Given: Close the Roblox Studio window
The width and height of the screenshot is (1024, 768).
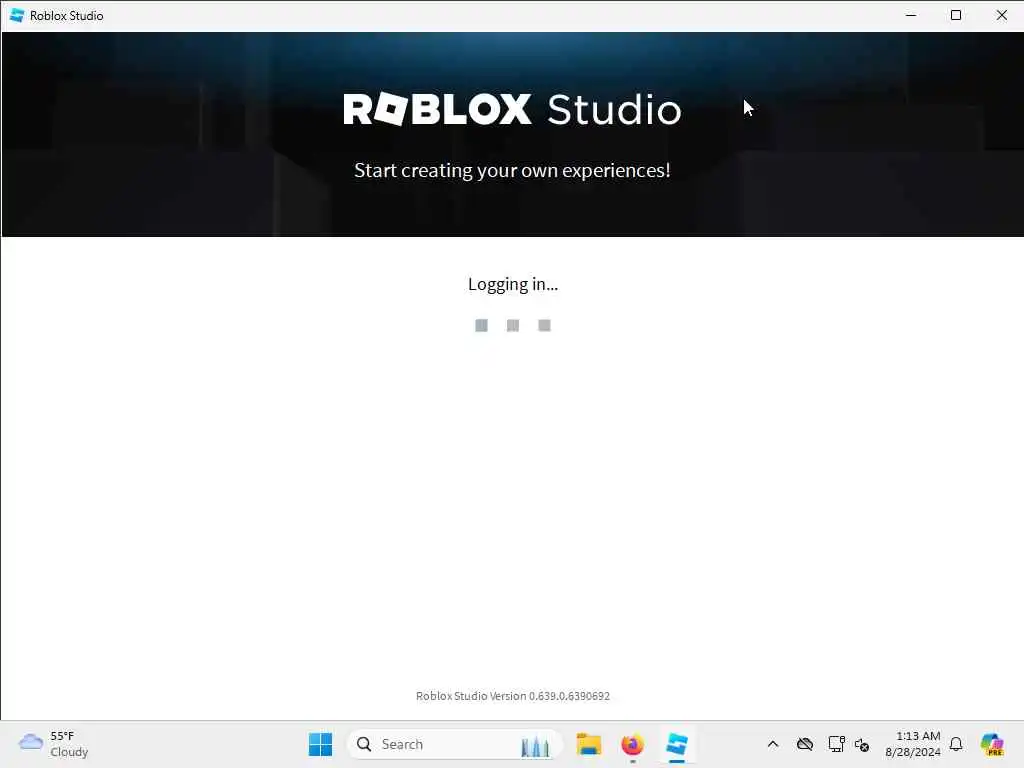Looking at the screenshot, I should coord(1001,15).
